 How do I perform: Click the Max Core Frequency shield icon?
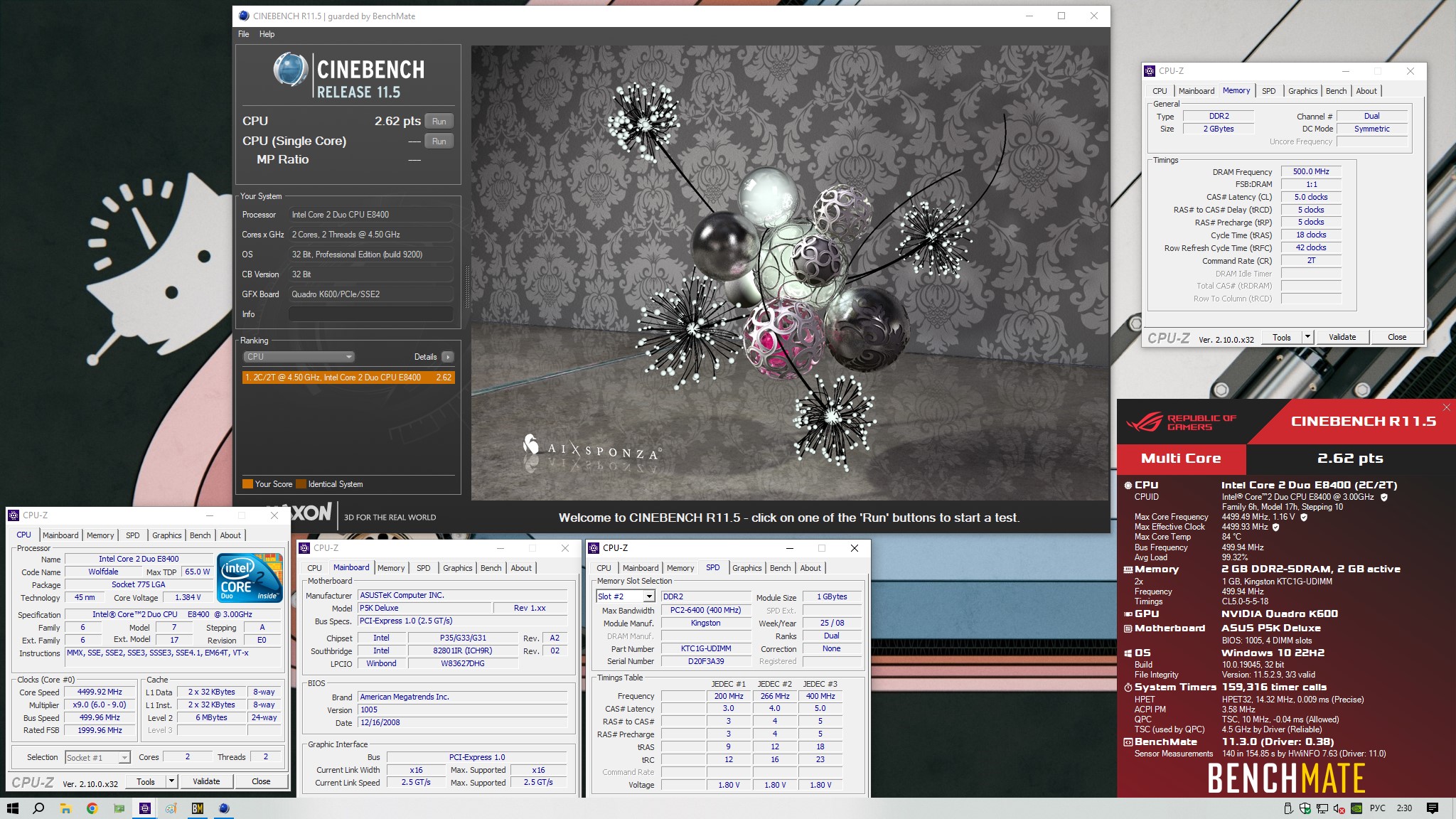(1304, 517)
